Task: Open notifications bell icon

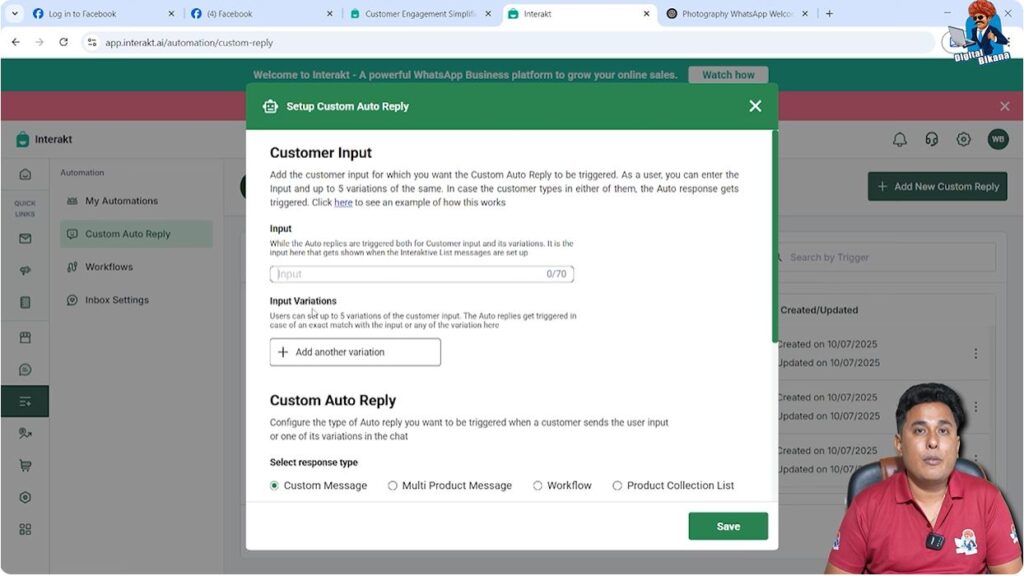Action: point(900,139)
